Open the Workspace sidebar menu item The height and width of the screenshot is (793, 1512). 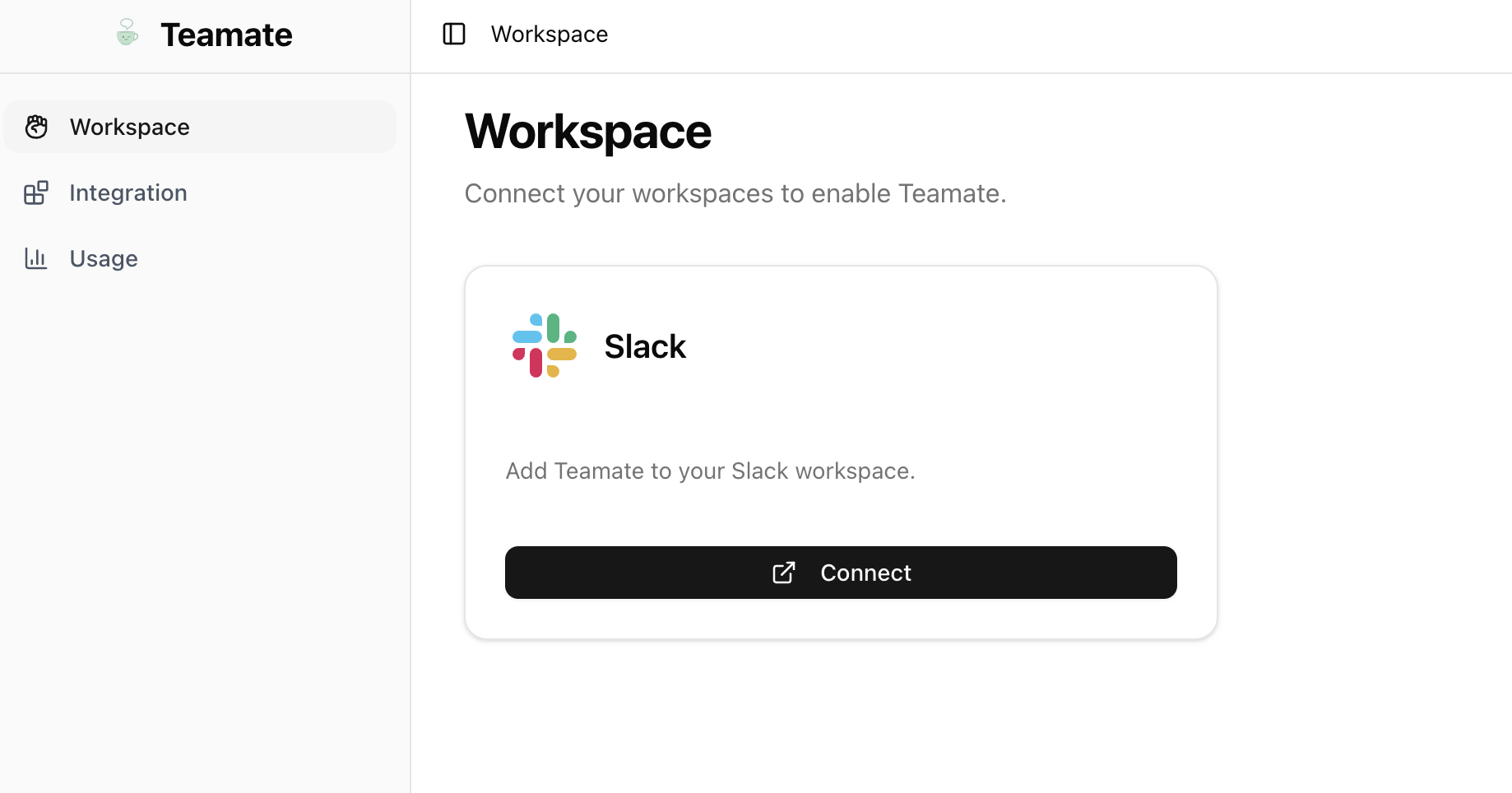coord(200,127)
